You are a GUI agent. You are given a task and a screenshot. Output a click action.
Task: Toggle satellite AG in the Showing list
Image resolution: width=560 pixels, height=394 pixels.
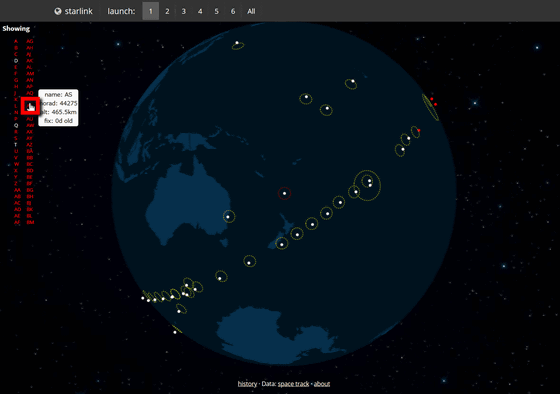point(30,41)
